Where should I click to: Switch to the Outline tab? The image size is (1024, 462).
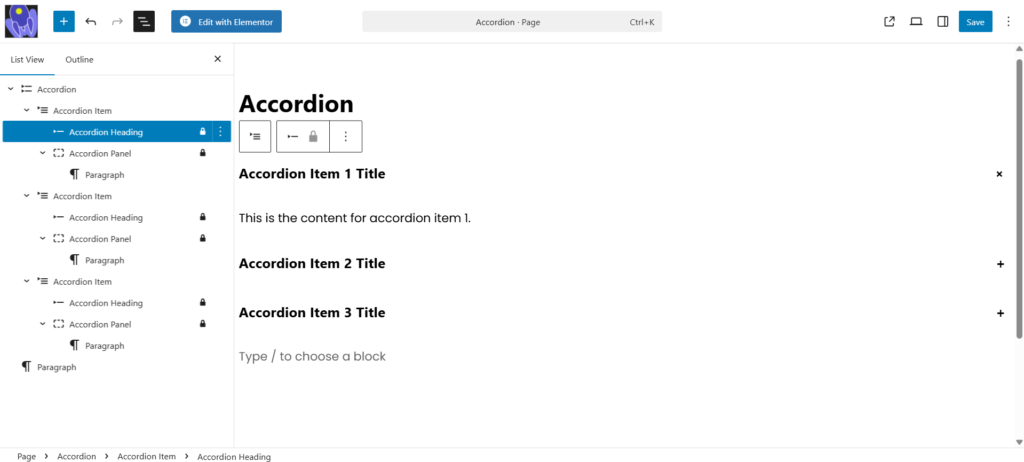[79, 59]
